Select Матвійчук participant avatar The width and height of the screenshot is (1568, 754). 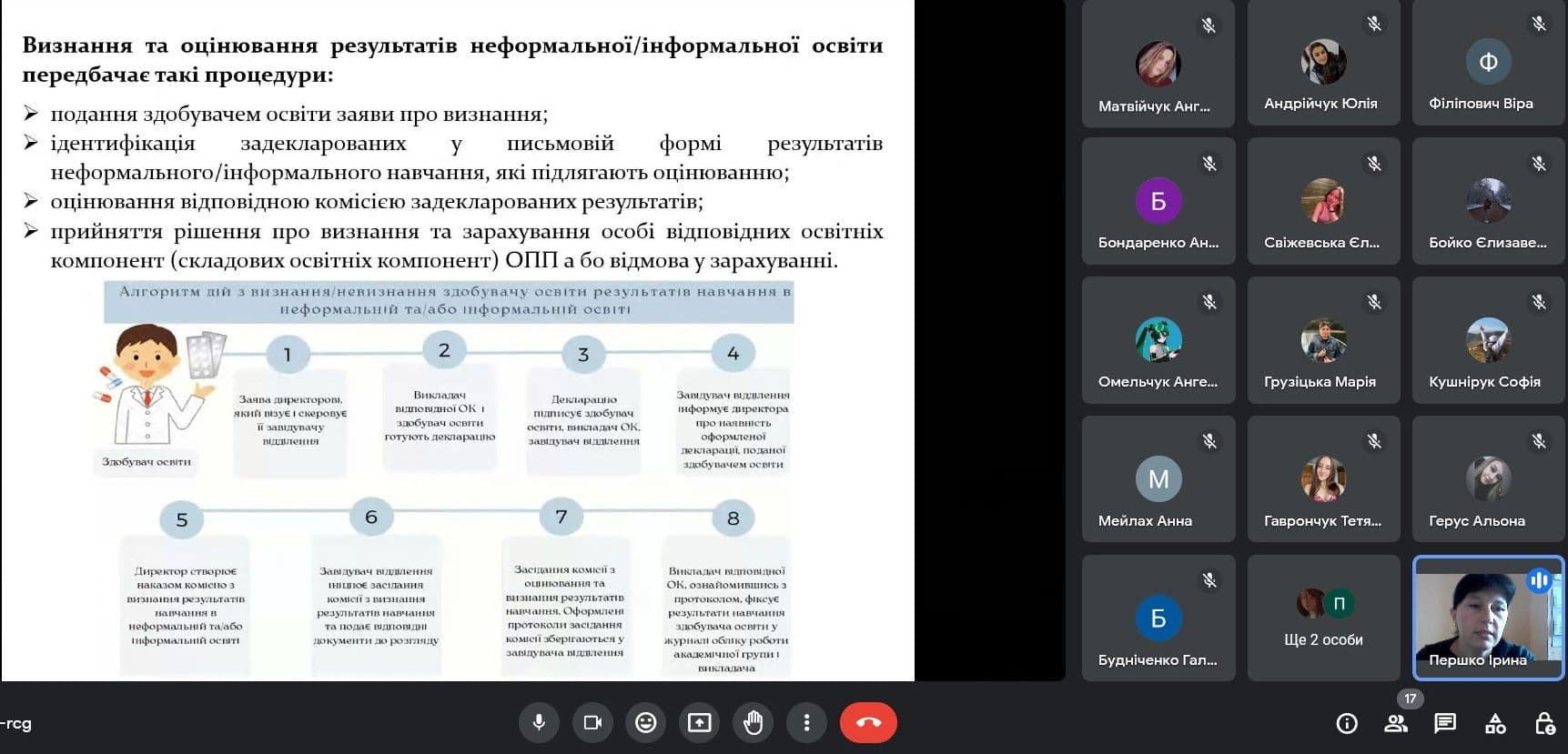(x=1158, y=64)
